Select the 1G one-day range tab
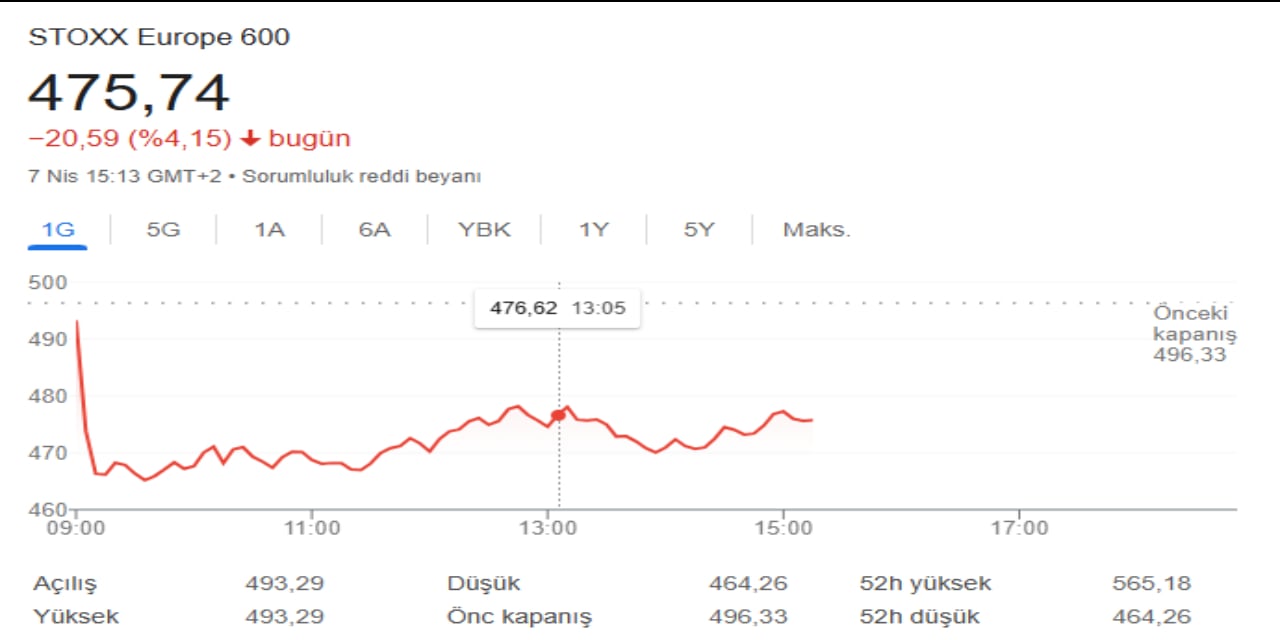 click(x=58, y=230)
